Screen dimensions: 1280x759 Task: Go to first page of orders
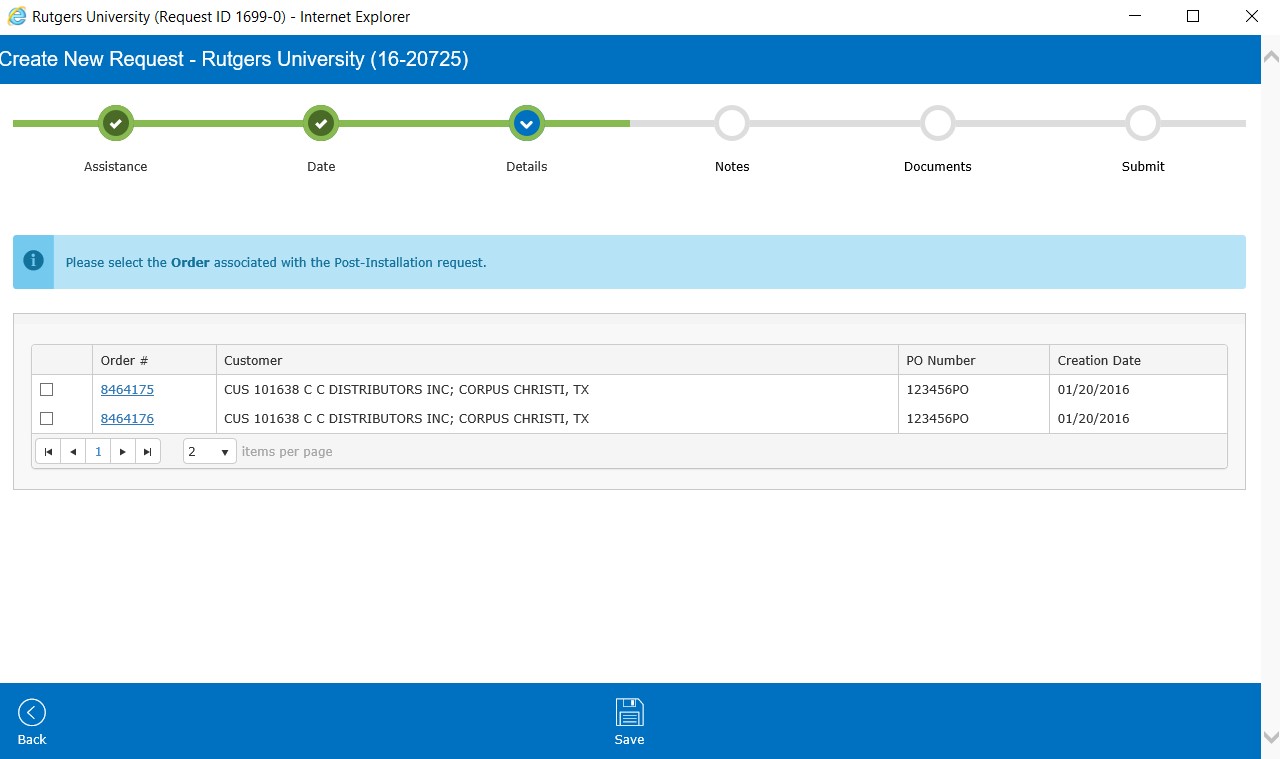(x=48, y=452)
